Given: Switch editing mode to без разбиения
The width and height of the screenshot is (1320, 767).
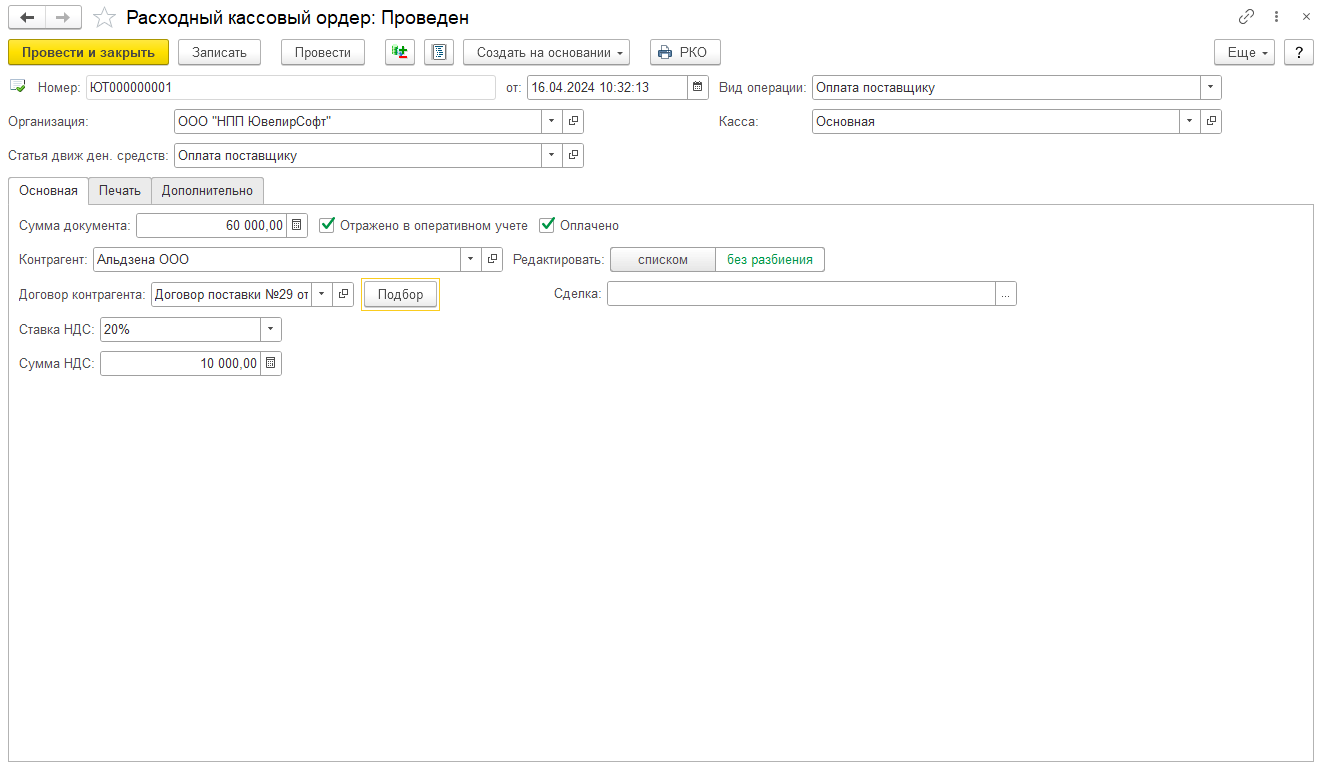Looking at the screenshot, I should (x=770, y=259).
